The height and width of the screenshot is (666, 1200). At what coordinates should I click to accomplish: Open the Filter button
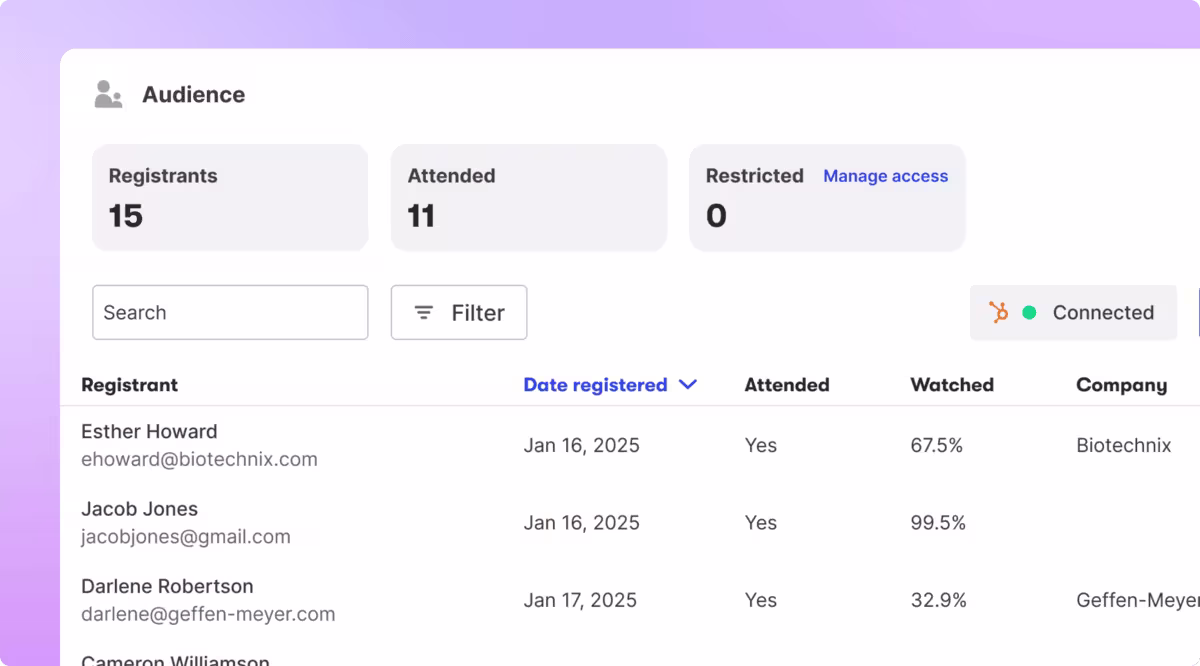point(459,313)
